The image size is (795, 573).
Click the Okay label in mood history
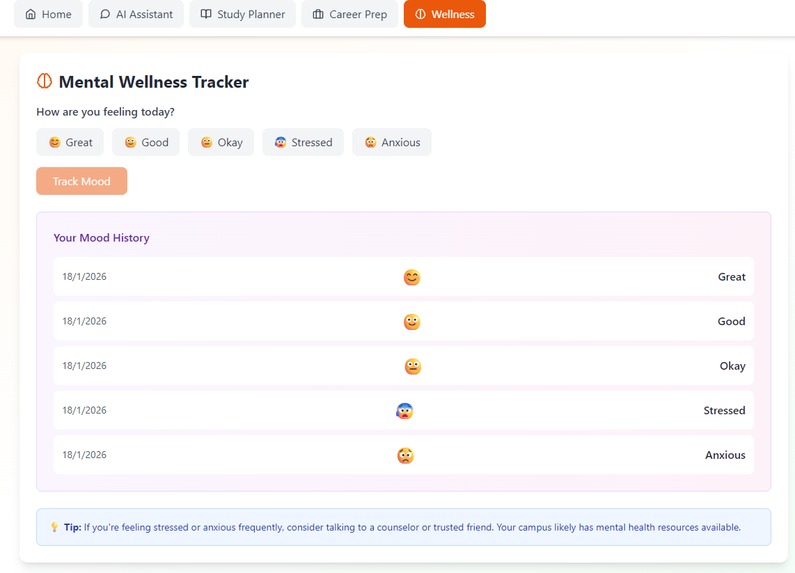pos(733,366)
